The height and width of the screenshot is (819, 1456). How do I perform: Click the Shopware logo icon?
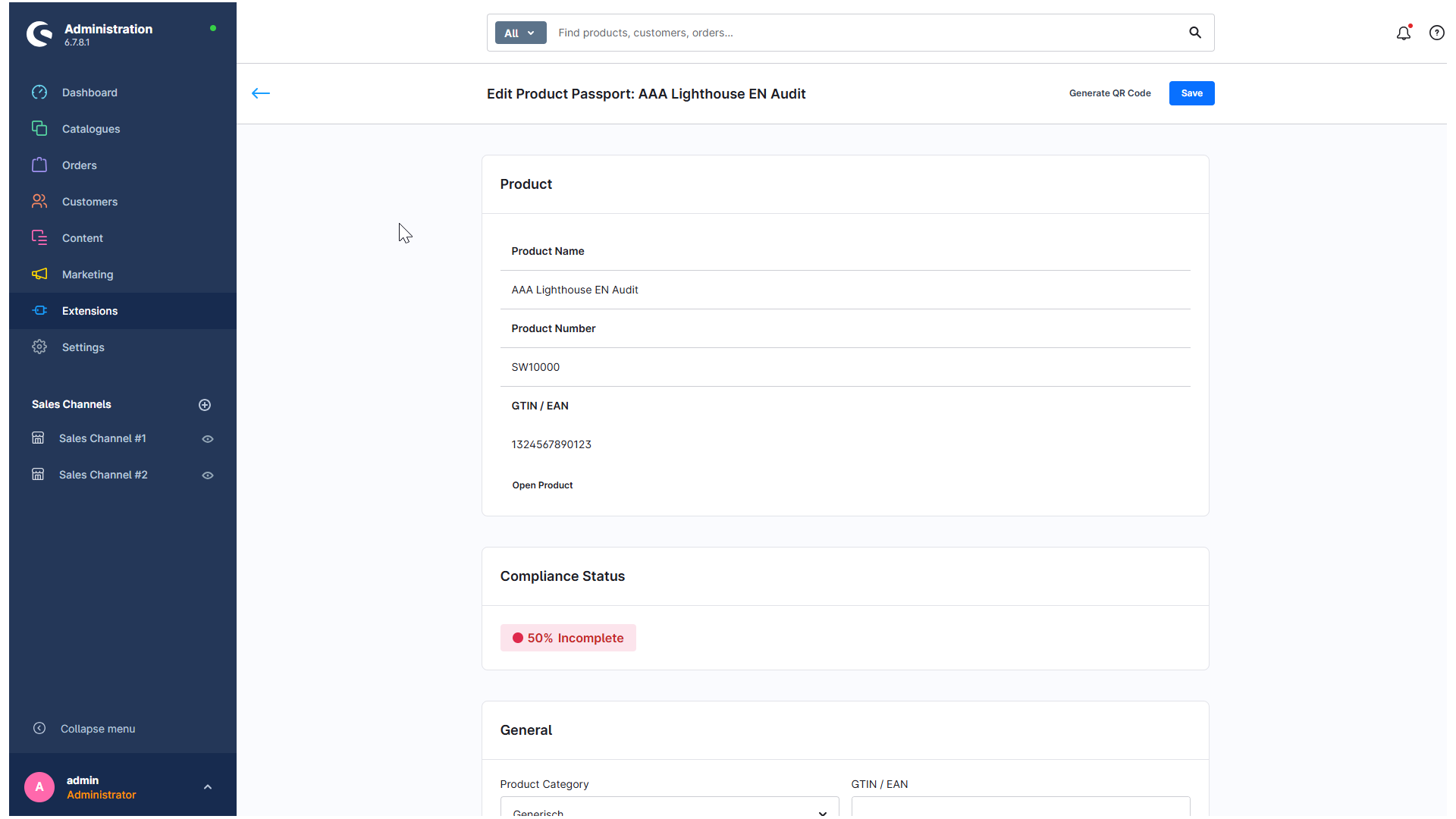click(39, 34)
